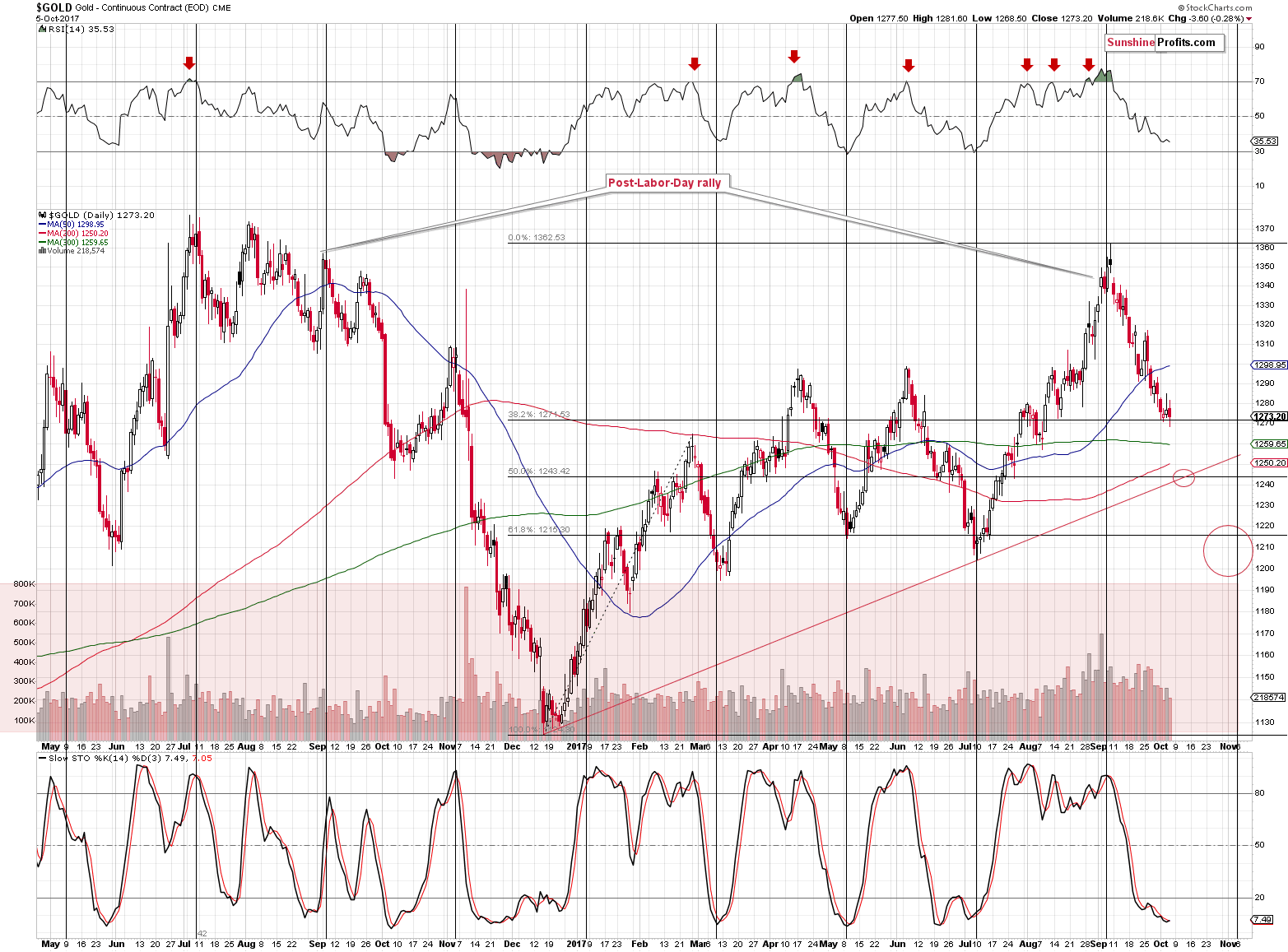The width and height of the screenshot is (1288, 952).
Task: Click the Chg -3.60 (-0.28%) value
Action: pos(1206,18)
